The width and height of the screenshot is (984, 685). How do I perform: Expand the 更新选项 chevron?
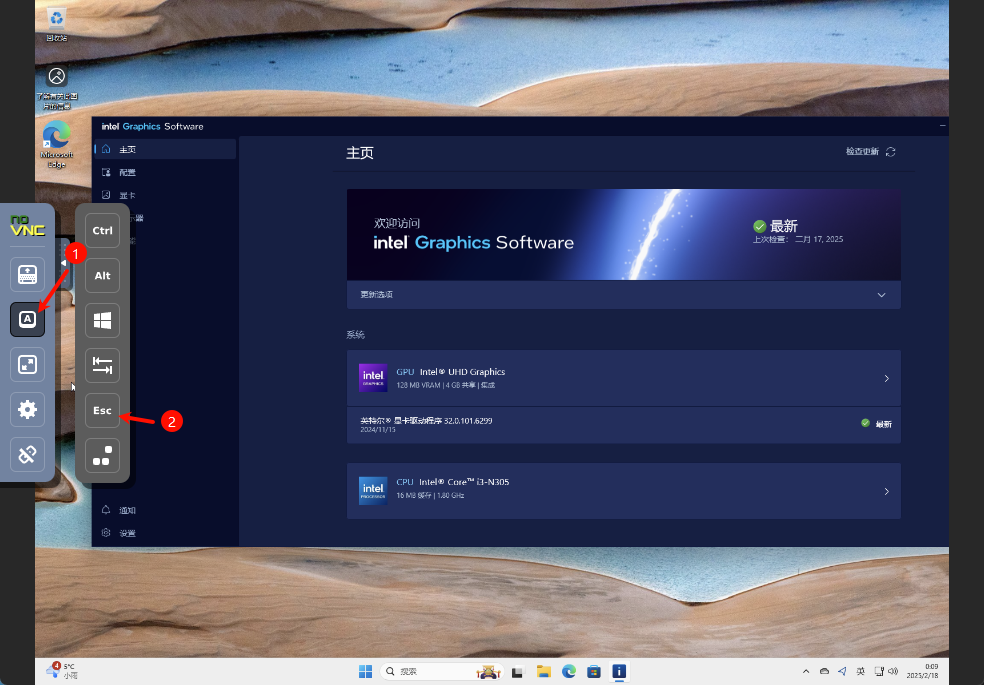point(881,295)
